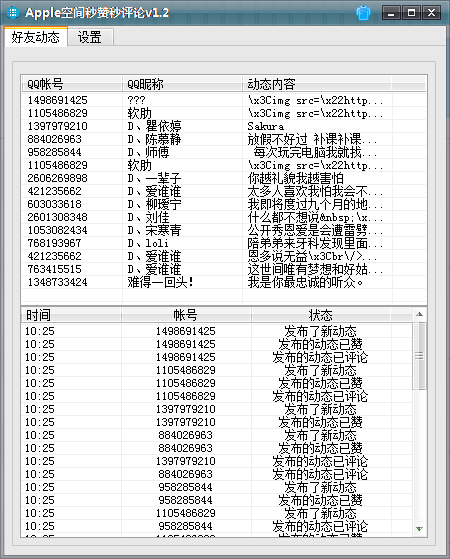
Task: Select the 好友动态 tab
Action: [x=35, y=37]
